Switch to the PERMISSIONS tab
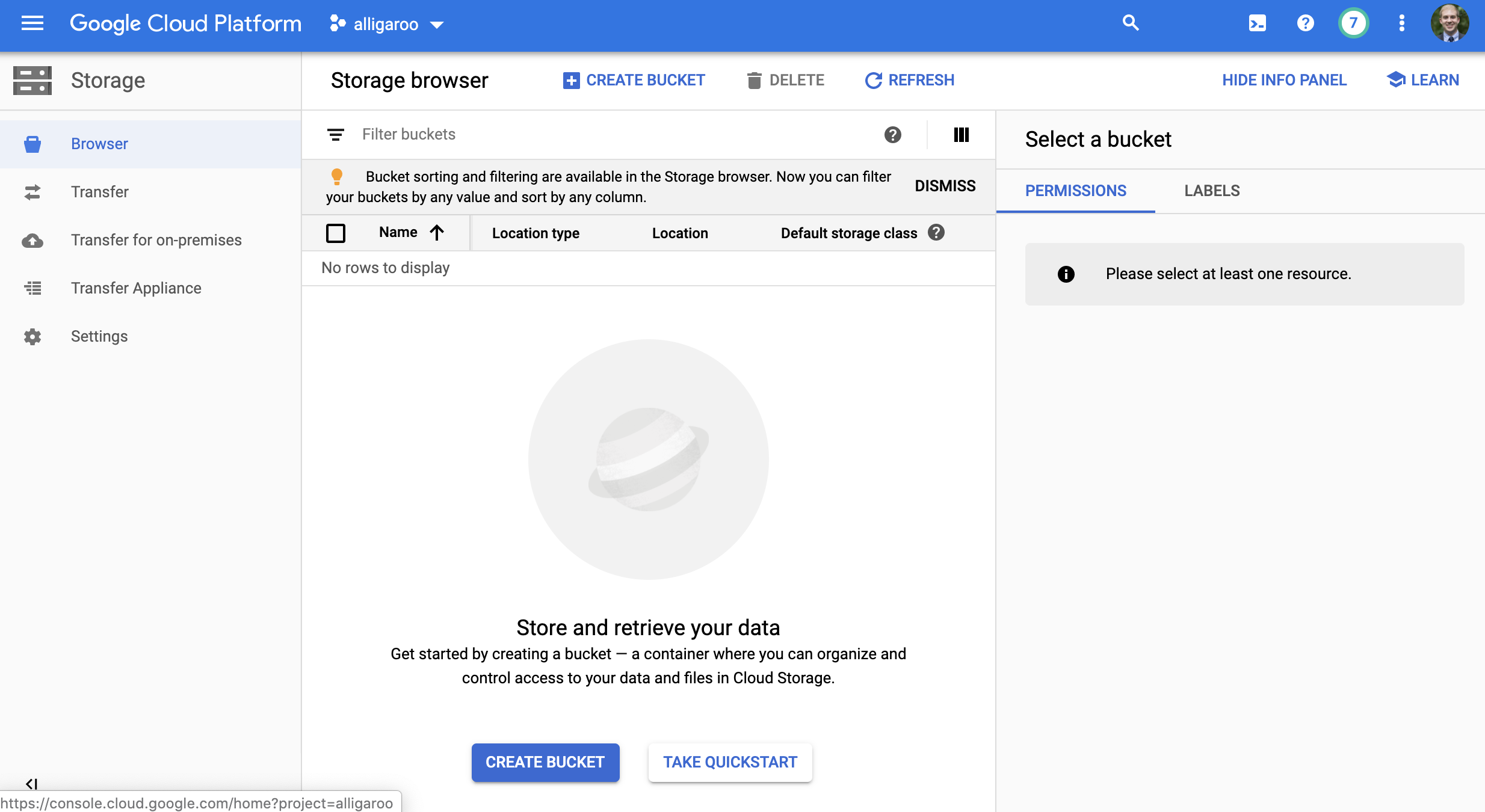Viewport: 1485px width, 812px height. [x=1076, y=191]
